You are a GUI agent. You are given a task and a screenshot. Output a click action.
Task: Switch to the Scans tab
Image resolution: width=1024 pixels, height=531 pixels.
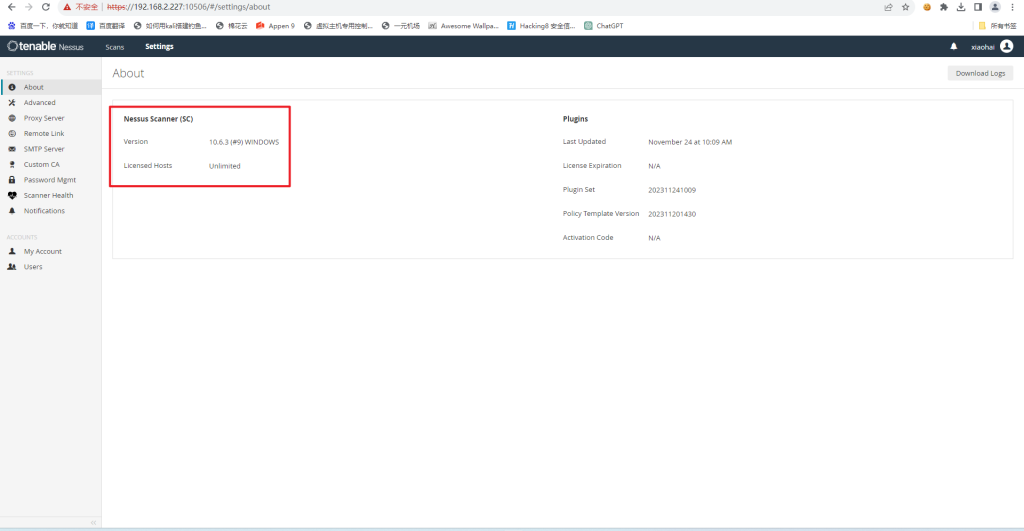click(x=115, y=47)
